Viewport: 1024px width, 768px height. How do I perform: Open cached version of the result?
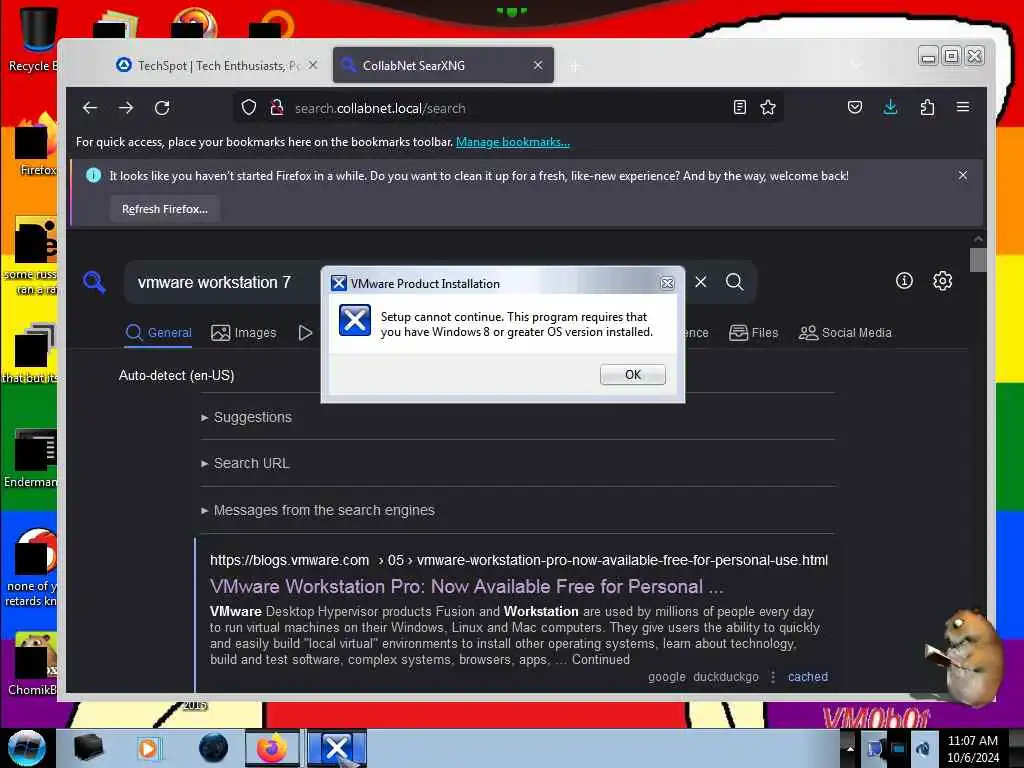[807, 677]
